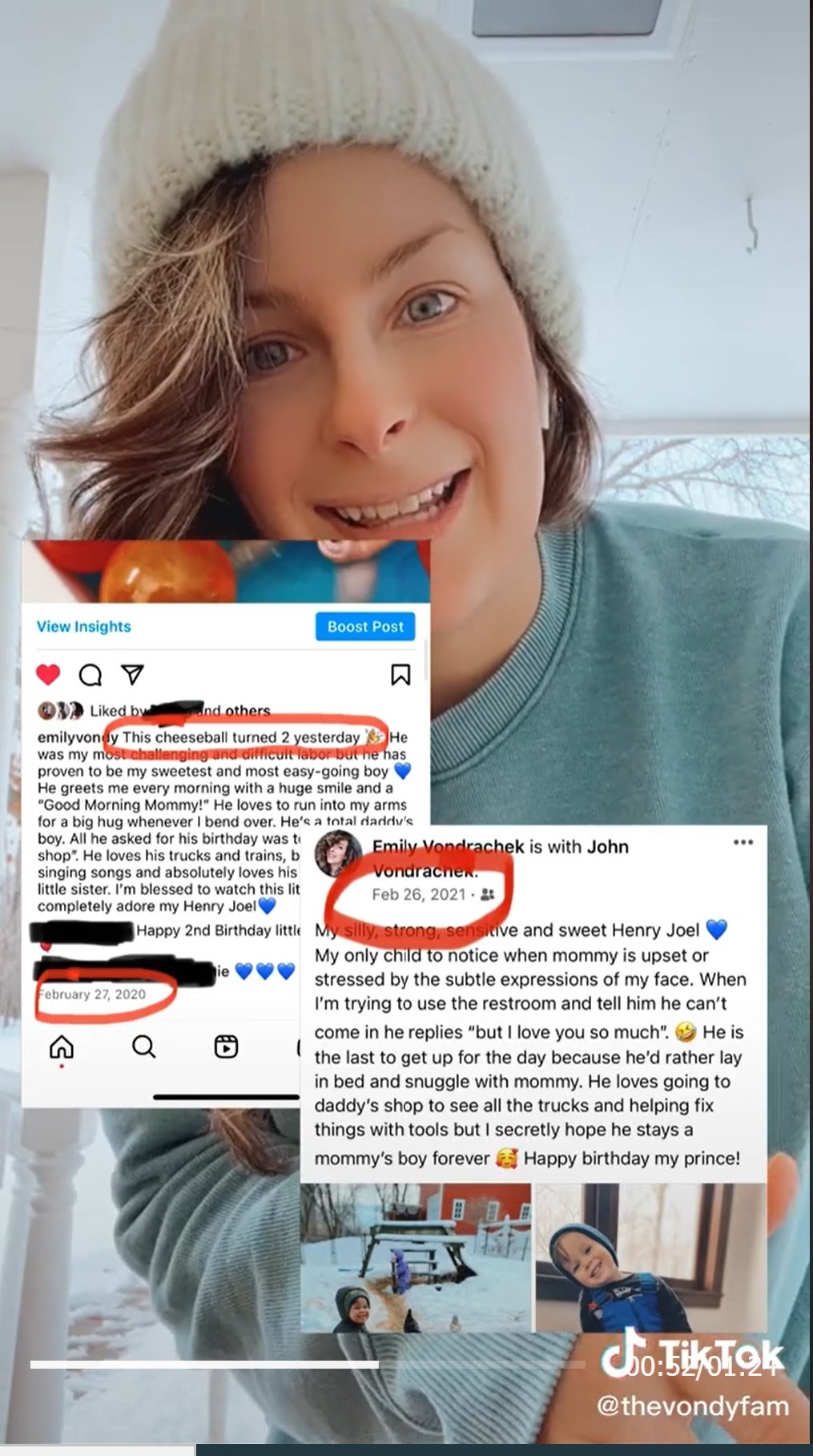Open Instagram search magnifier icon
The image size is (813, 1456).
[143, 1047]
